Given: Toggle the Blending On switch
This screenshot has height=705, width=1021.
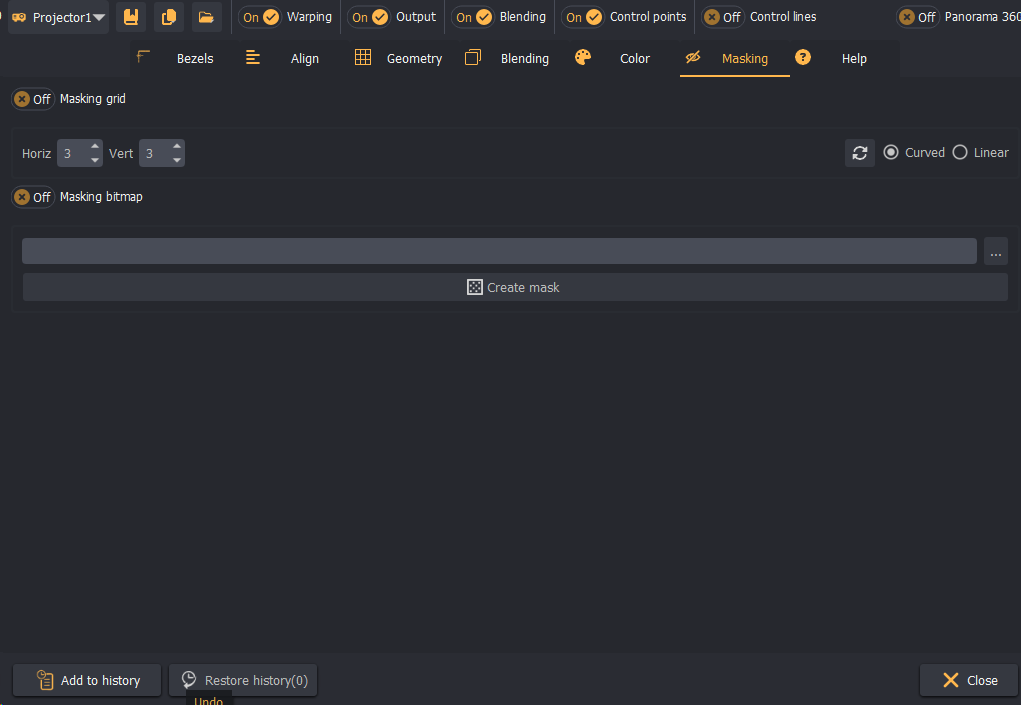Looking at the screenshot, I should (473, 17).
